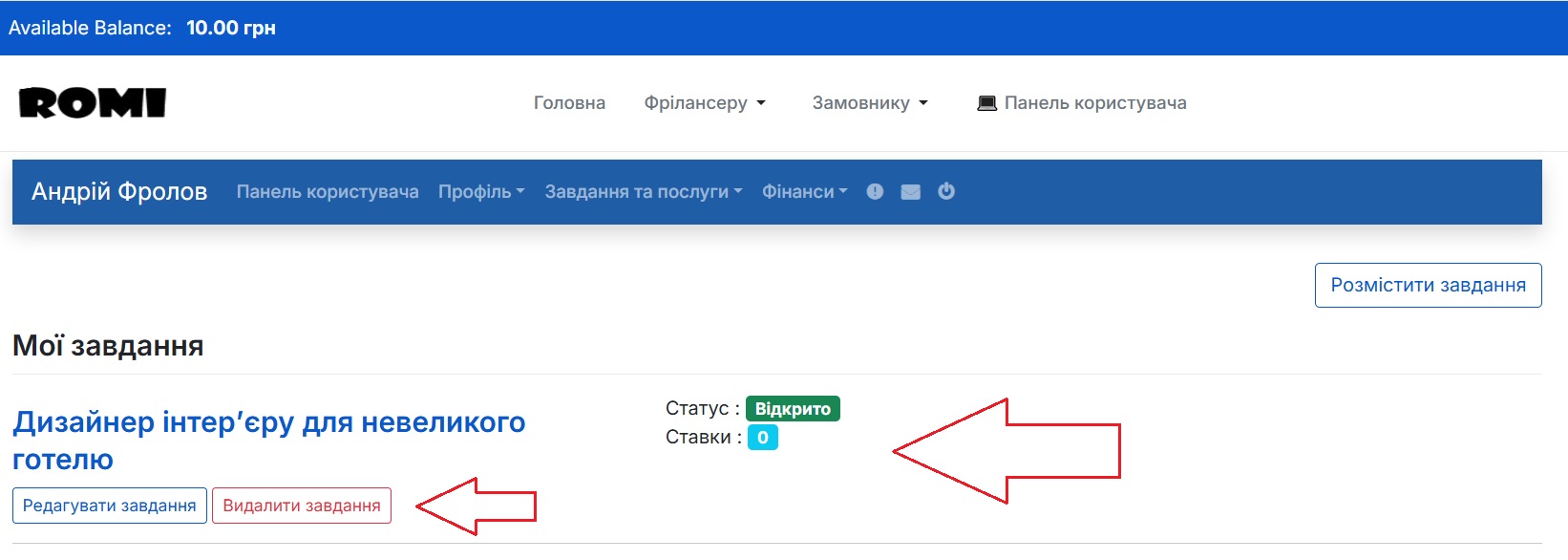Open messages via the envelope icon
This screenshot has width=1568, height=560.
point(911,192)
